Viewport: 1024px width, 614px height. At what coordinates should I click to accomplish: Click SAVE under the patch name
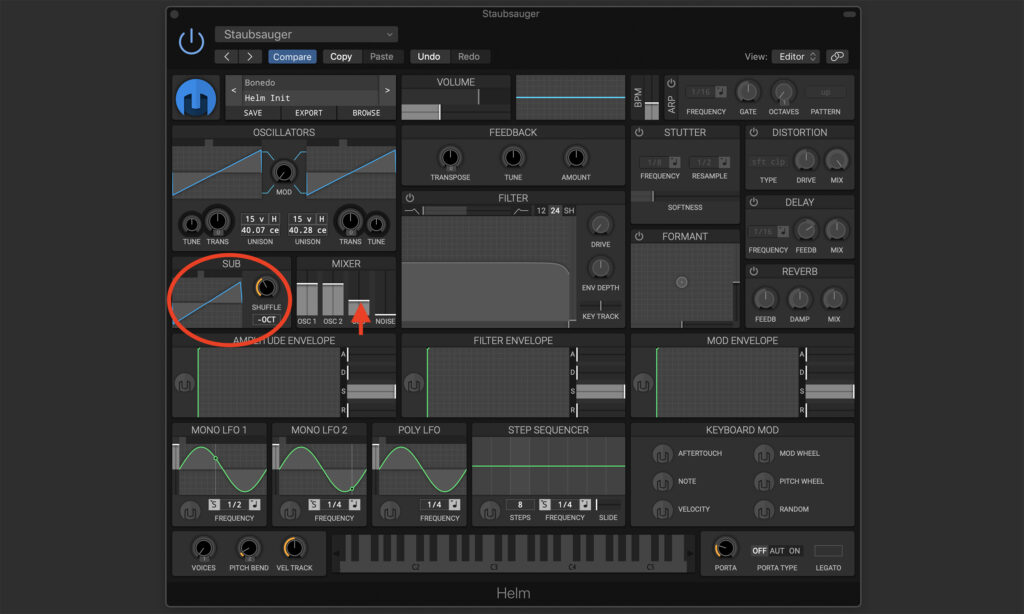tap(253, 113)
